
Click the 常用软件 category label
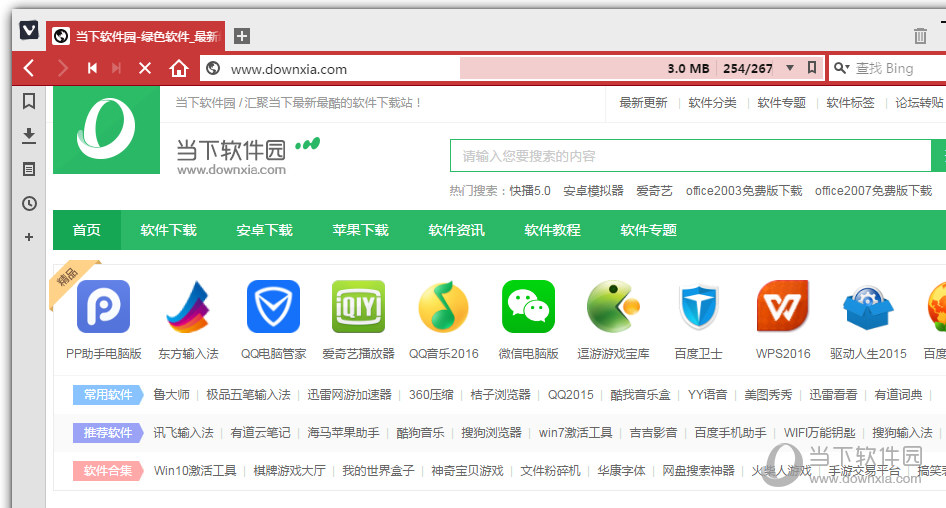tap(107, 395)
